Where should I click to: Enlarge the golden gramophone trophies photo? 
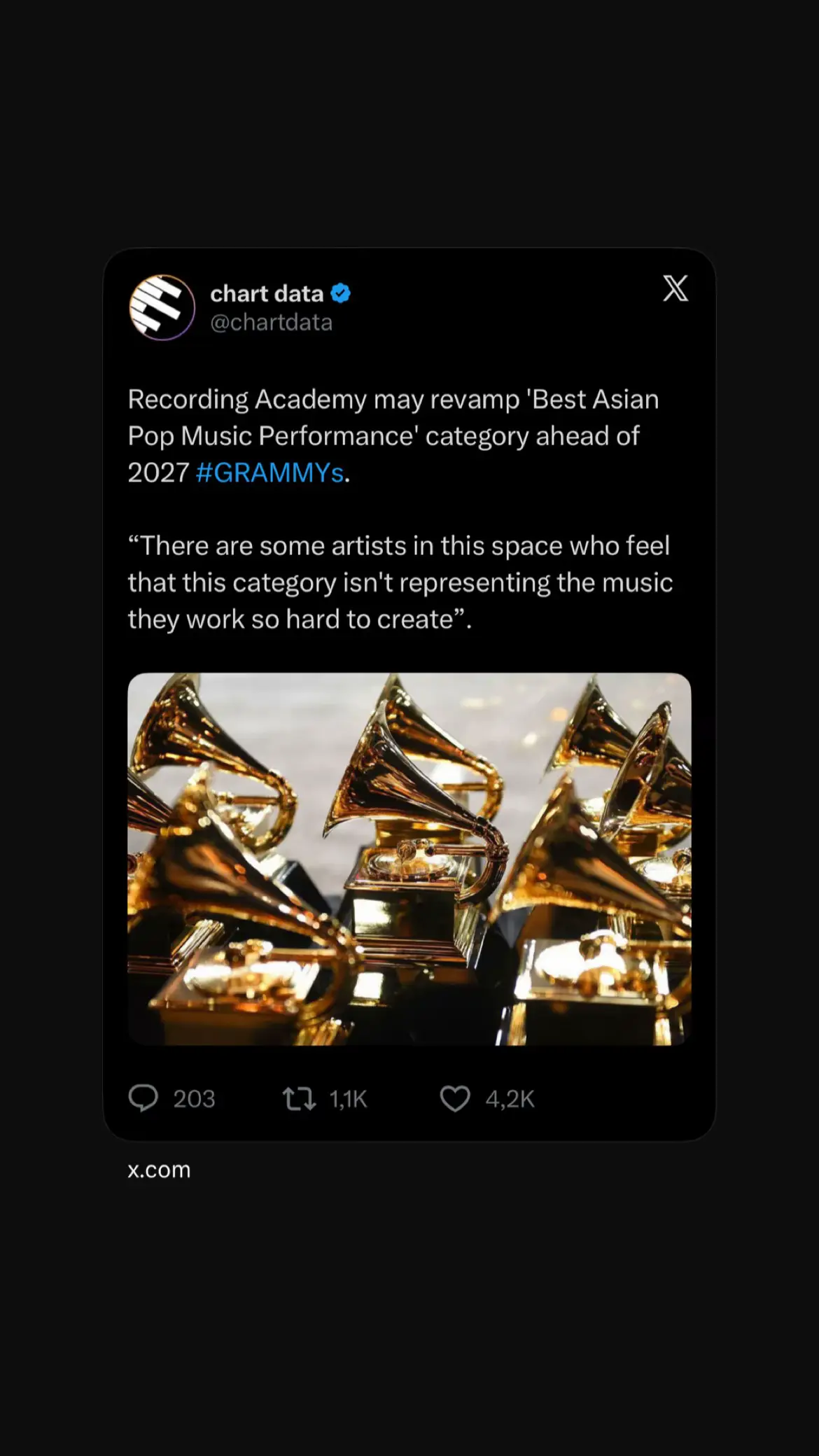[x=409, y=859]
